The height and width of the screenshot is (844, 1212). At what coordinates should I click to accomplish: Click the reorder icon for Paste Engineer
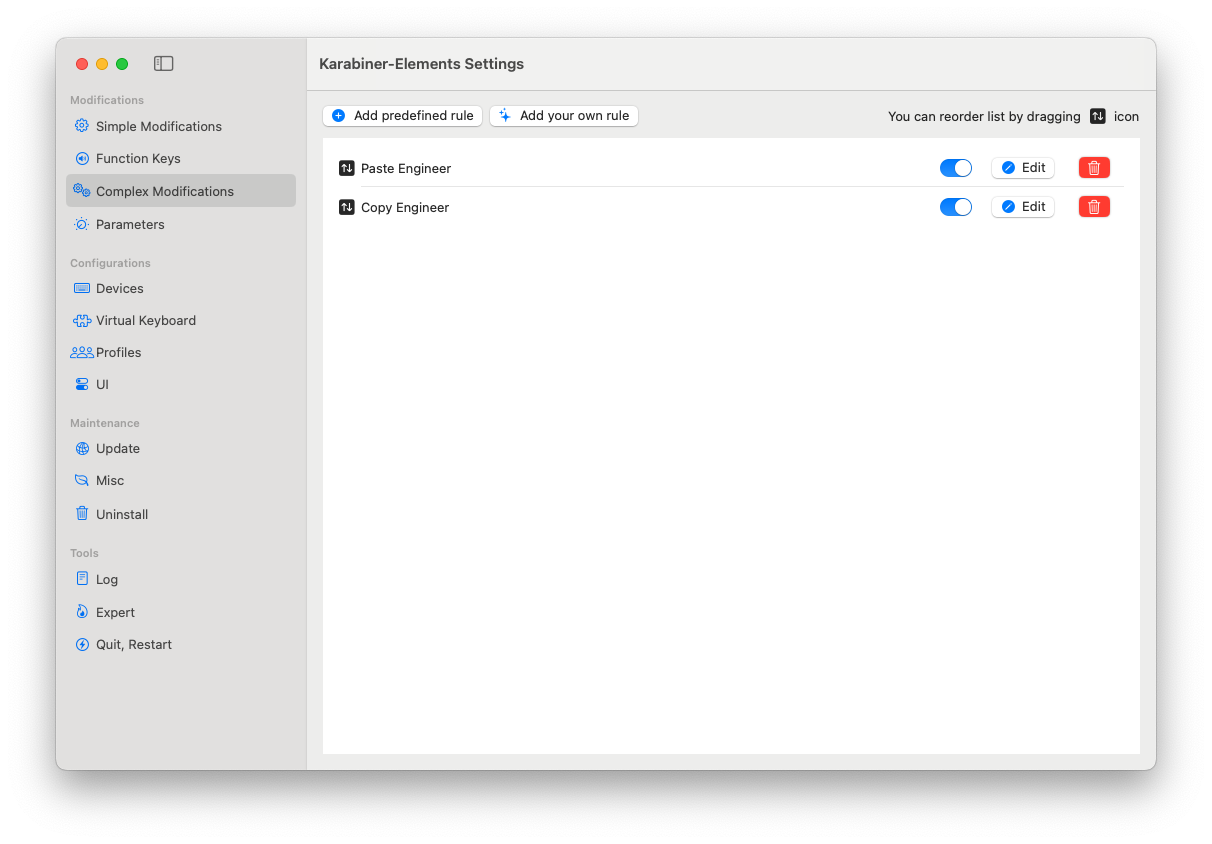(x=347, y=168)
